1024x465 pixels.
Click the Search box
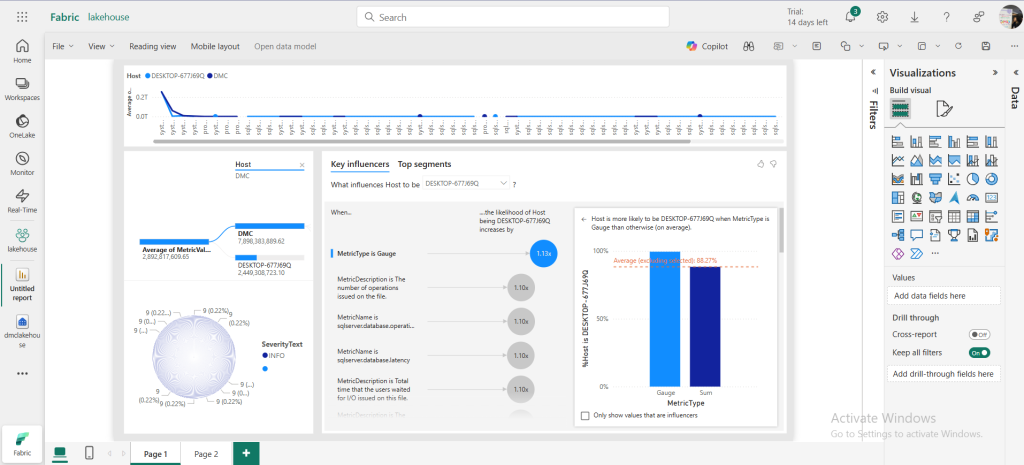click(x=513, y=17)
